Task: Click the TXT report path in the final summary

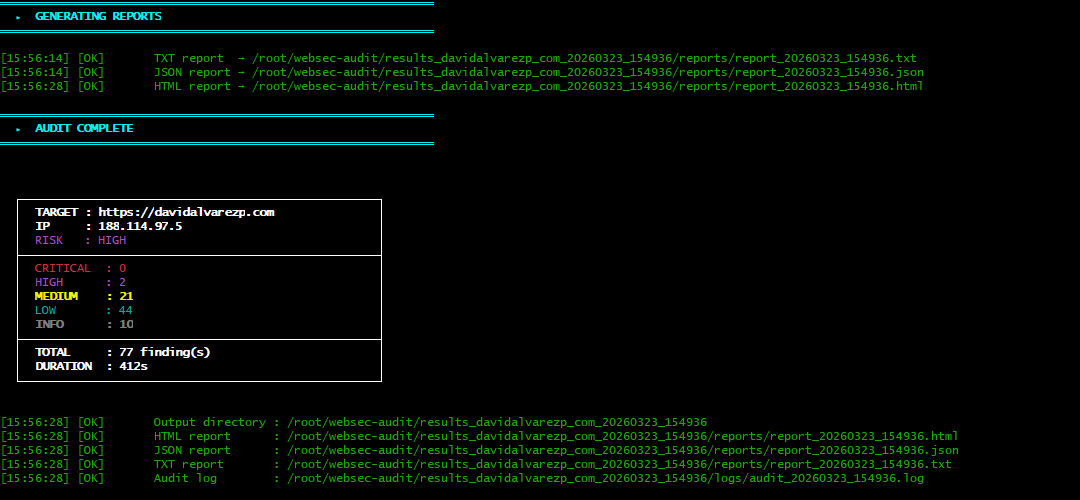Action: (x=619, y=464)
